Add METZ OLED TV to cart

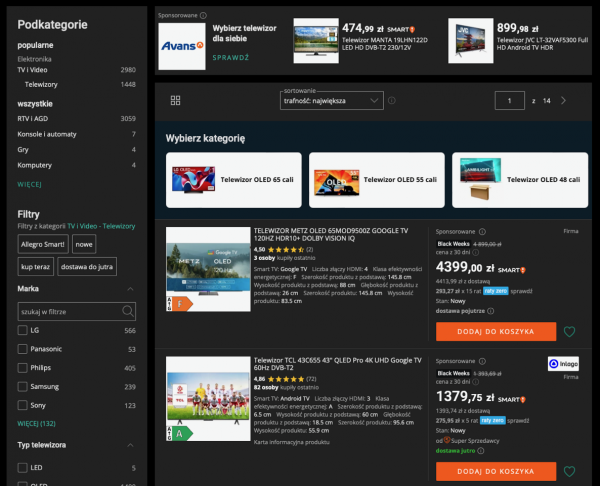(x=495, y=331)
